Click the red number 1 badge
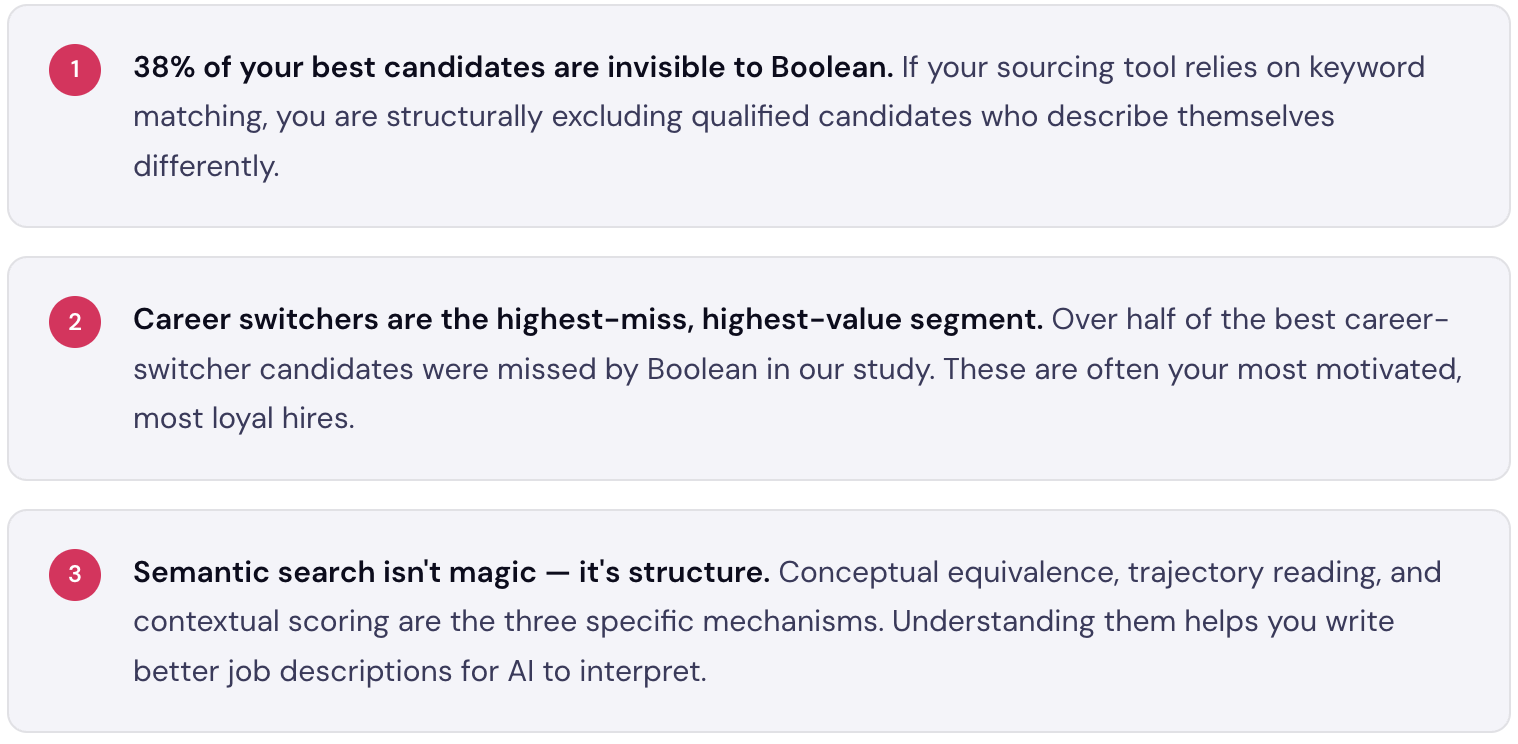The height and width of the screenshot is (744, 1518). click(74, 70)
